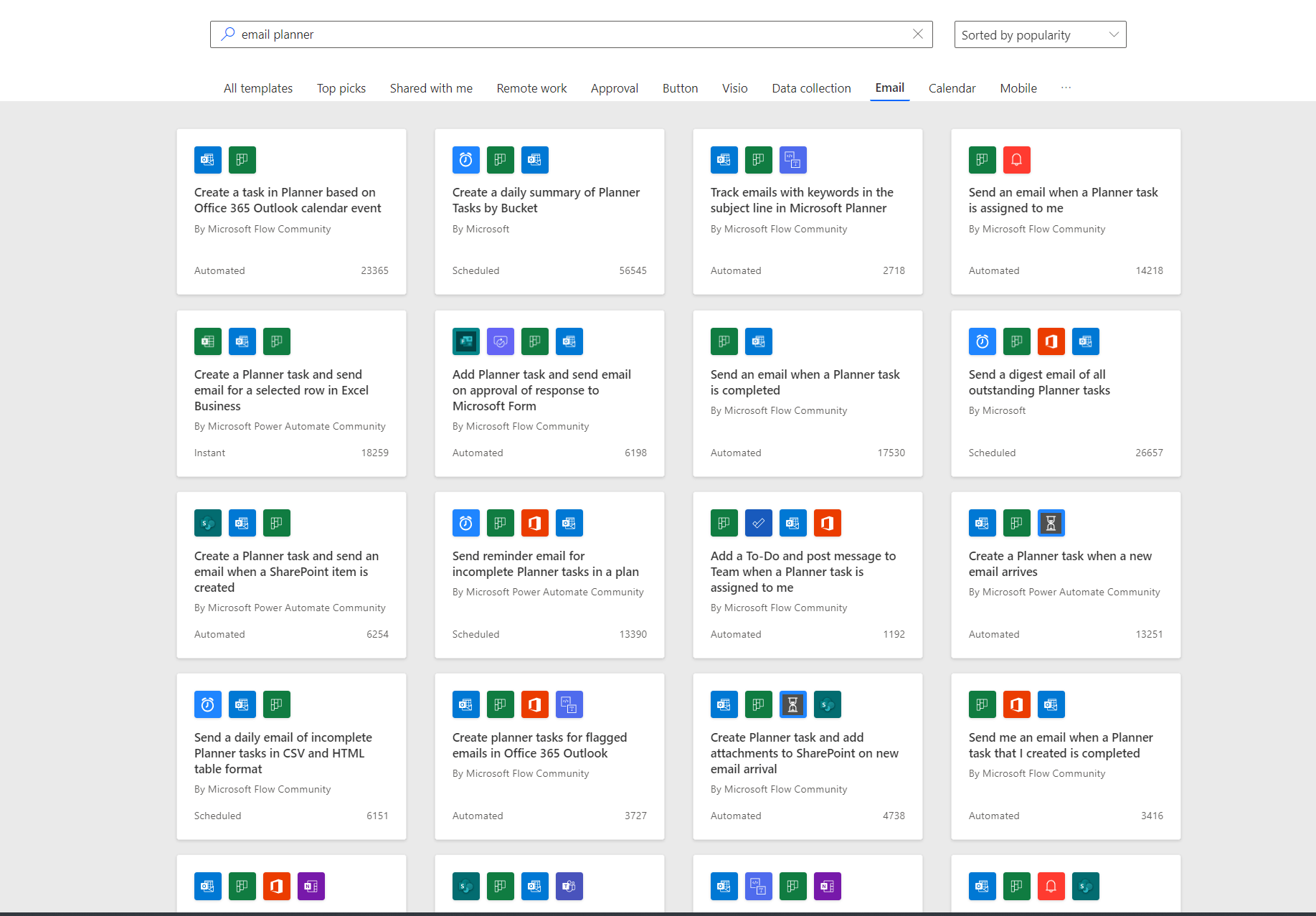Click the Approvals icon on 'Add Planner task' card
Screen dimensions: 1316x916
501,341
